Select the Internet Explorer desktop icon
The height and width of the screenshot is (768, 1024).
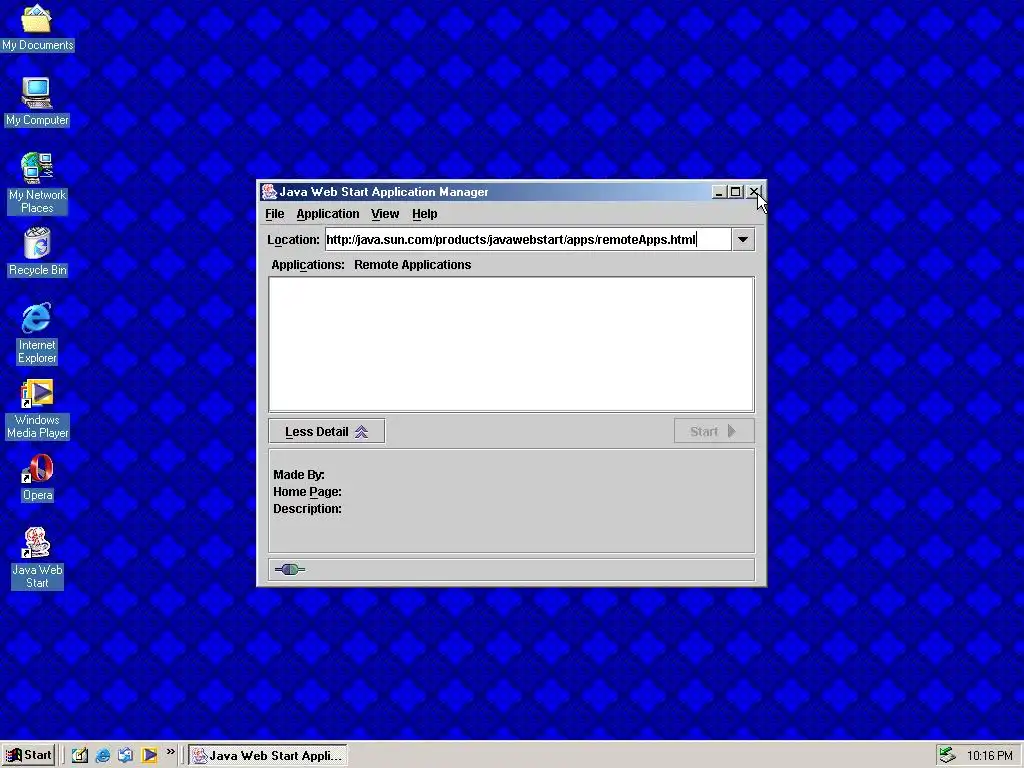click(37, 333)
